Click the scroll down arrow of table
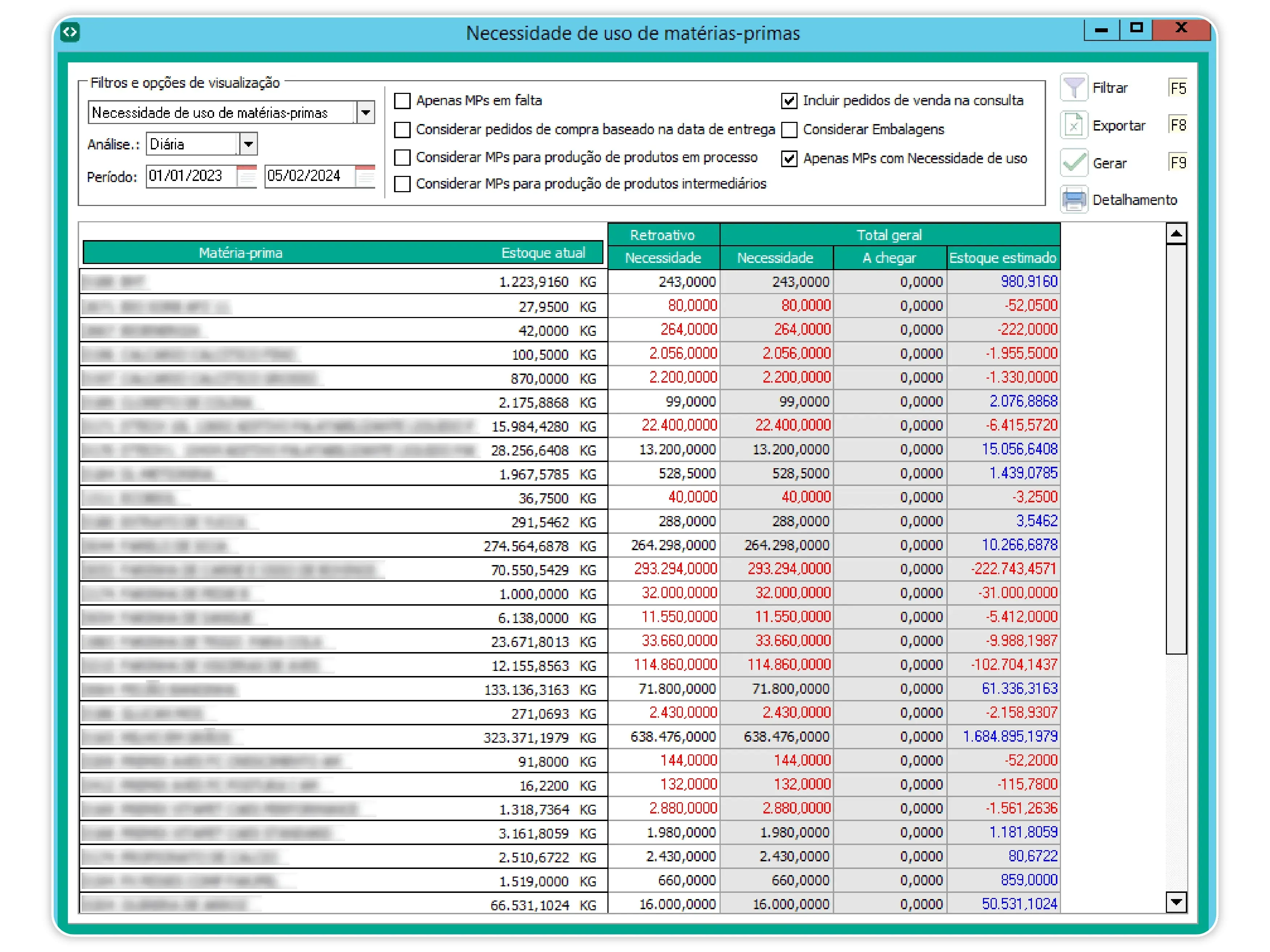The width and height of the screenshot is (1270, 952). pos(1176,902)
